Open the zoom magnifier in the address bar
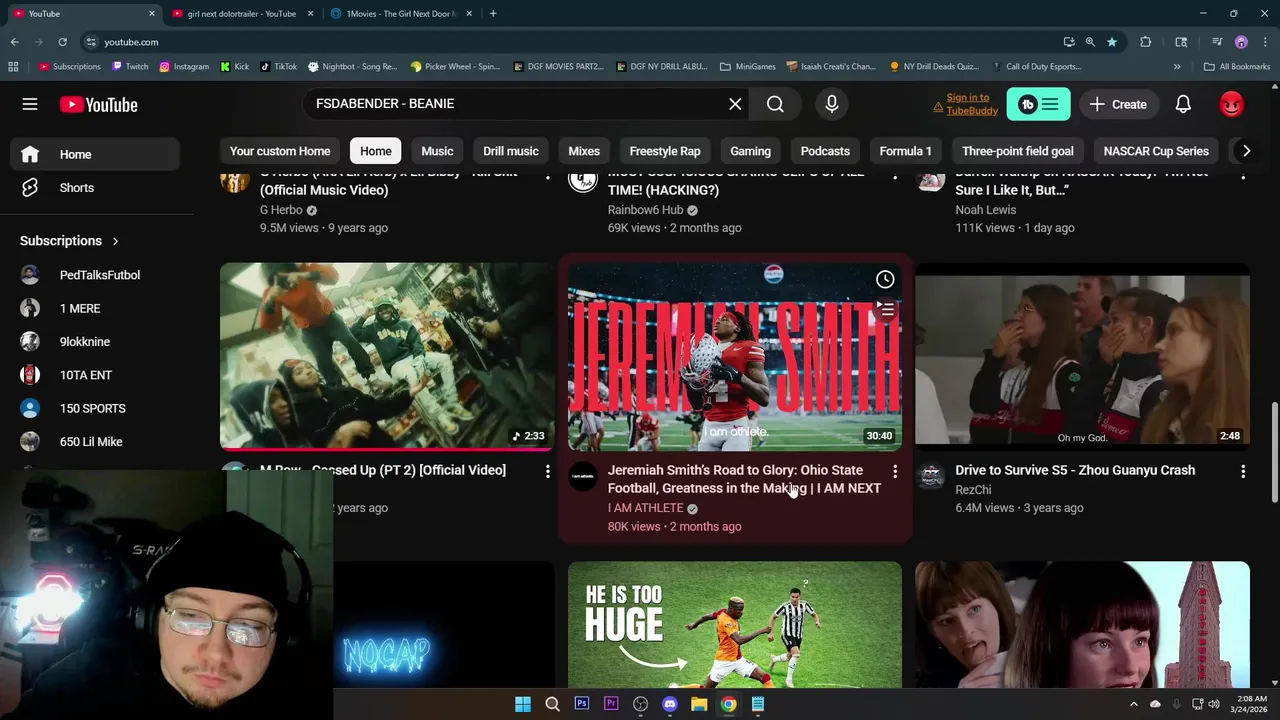This screenshot has height=720, width=1280. point(1090,42)
